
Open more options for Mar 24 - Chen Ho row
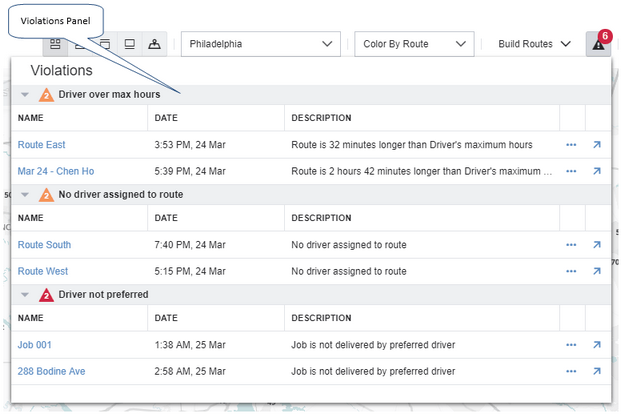[x=571, y=172]
